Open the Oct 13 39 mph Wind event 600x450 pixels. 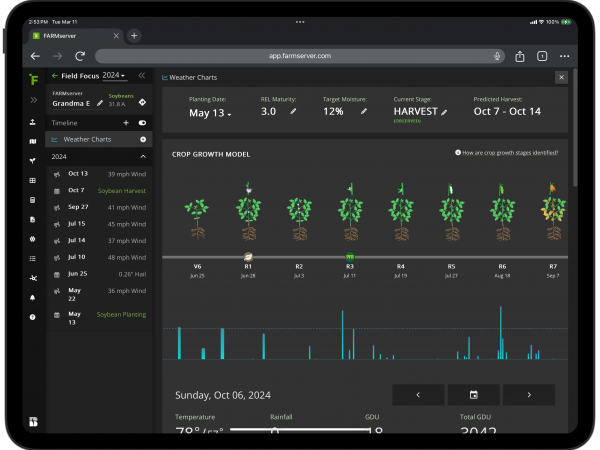pyautogui.click(x=99, y=174)
